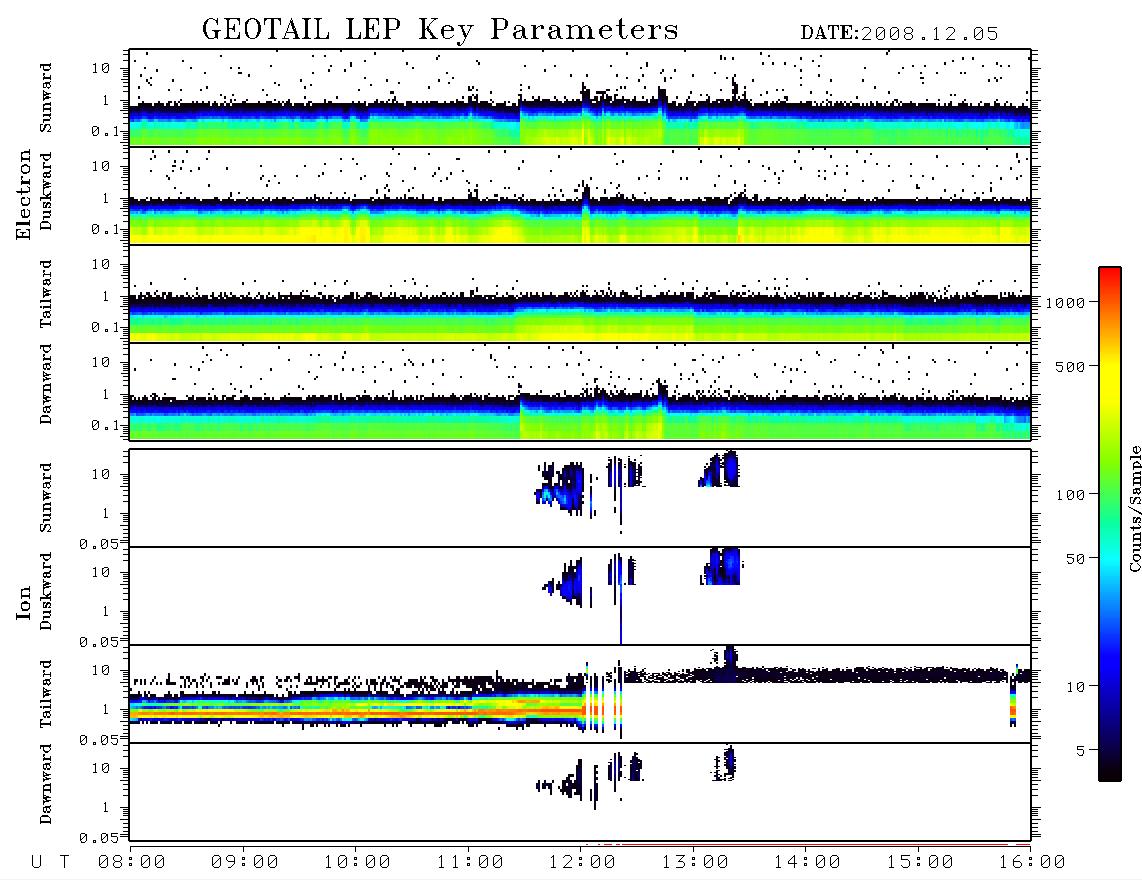This screenshot has height=880, width=1142.
Task: Click the Ion Tailward panel label
Action: coord(46,694)
